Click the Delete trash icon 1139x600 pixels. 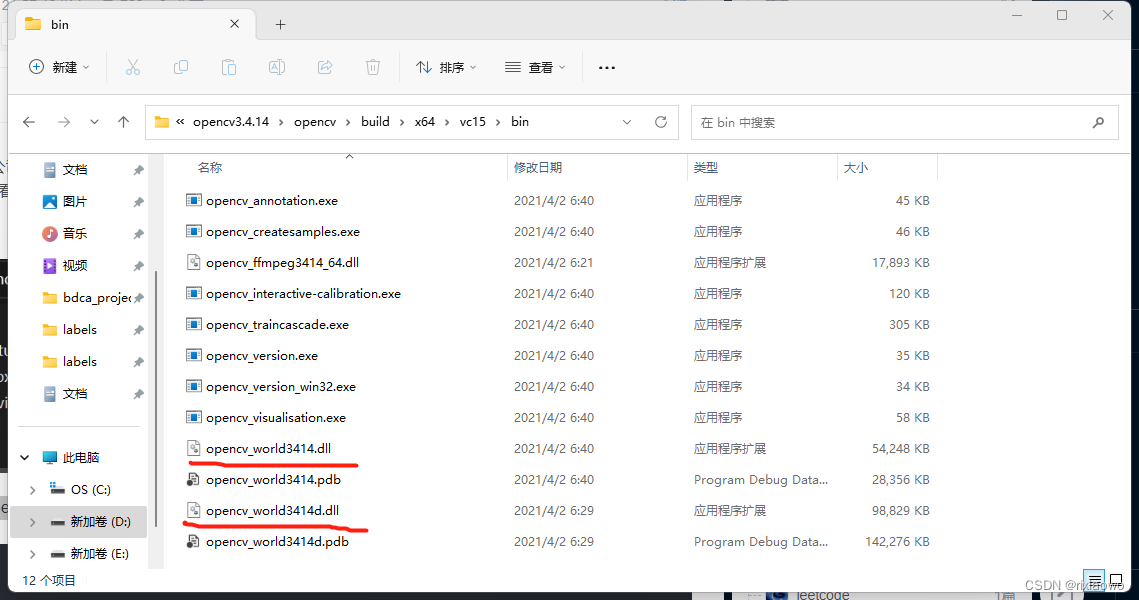pyautogui.click(x=373, y=68)
